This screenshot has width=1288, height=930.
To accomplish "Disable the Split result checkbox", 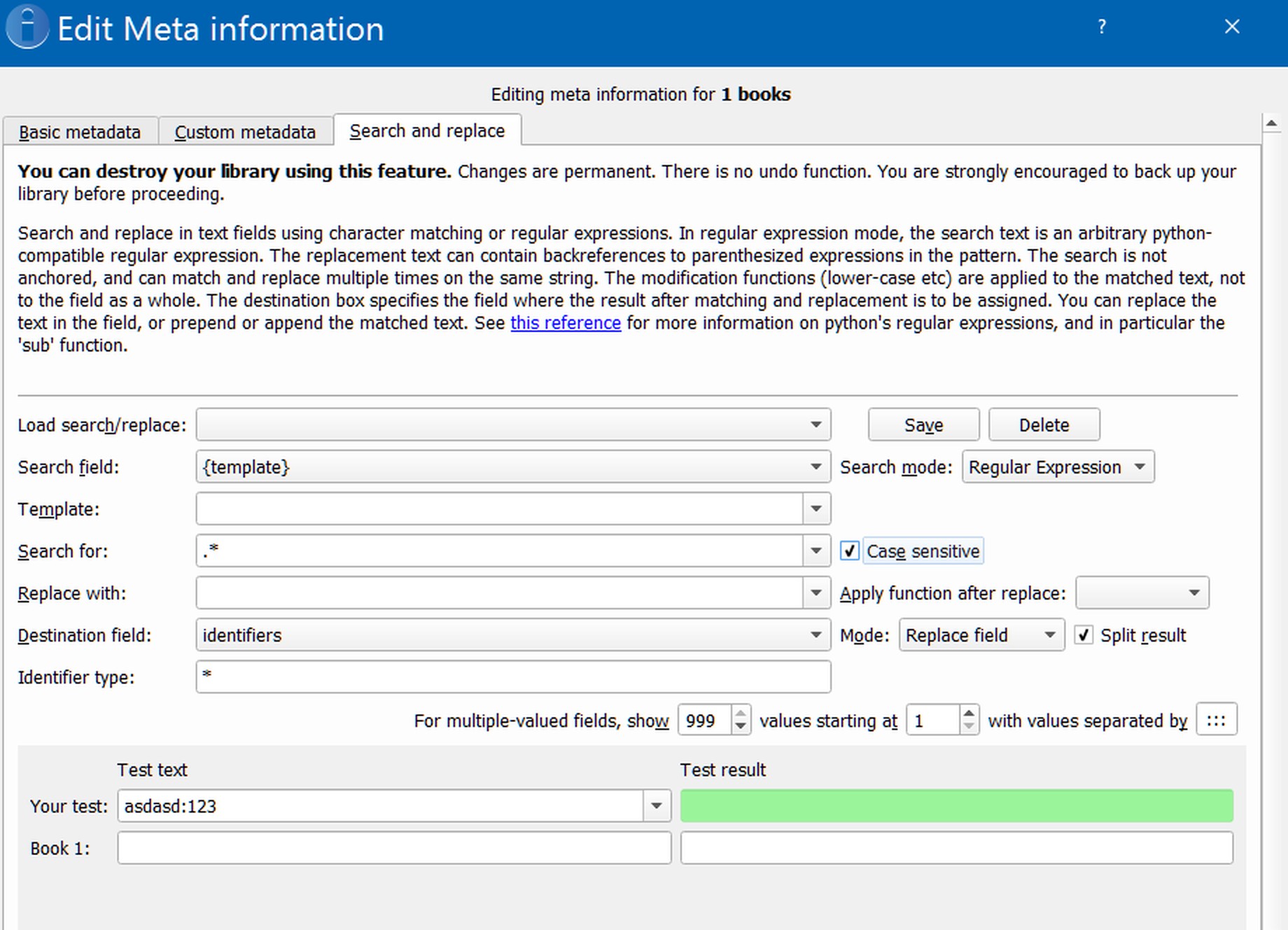I will pos(1084,635).
